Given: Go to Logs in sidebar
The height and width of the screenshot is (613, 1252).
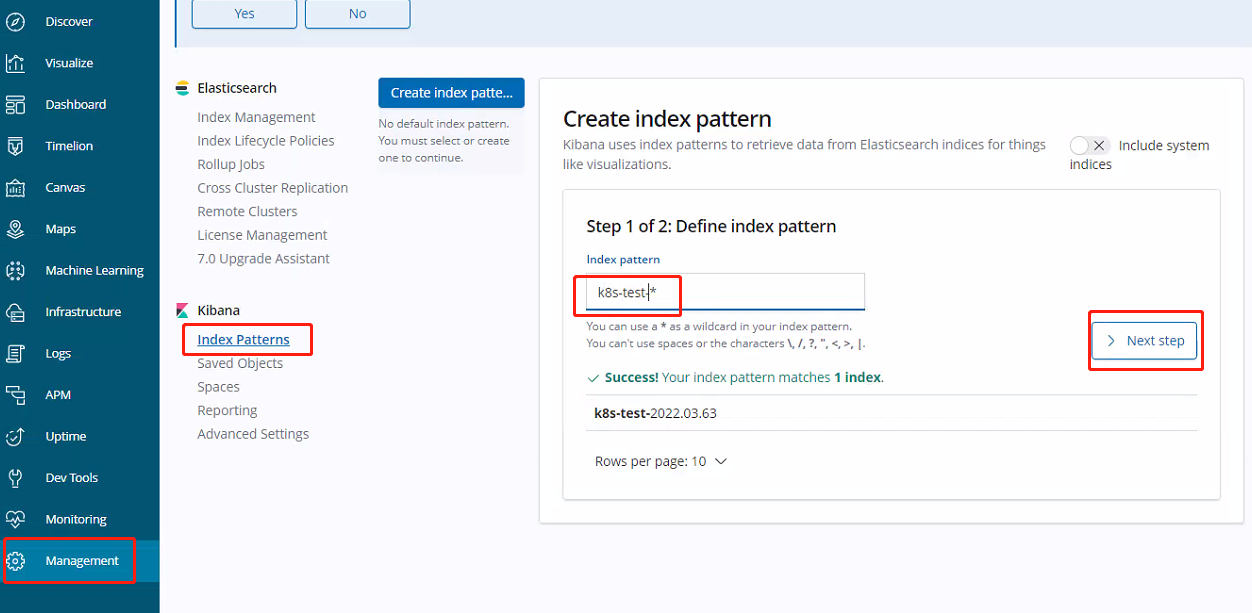Looking at the screenshot, I should (x=58, y=353).
